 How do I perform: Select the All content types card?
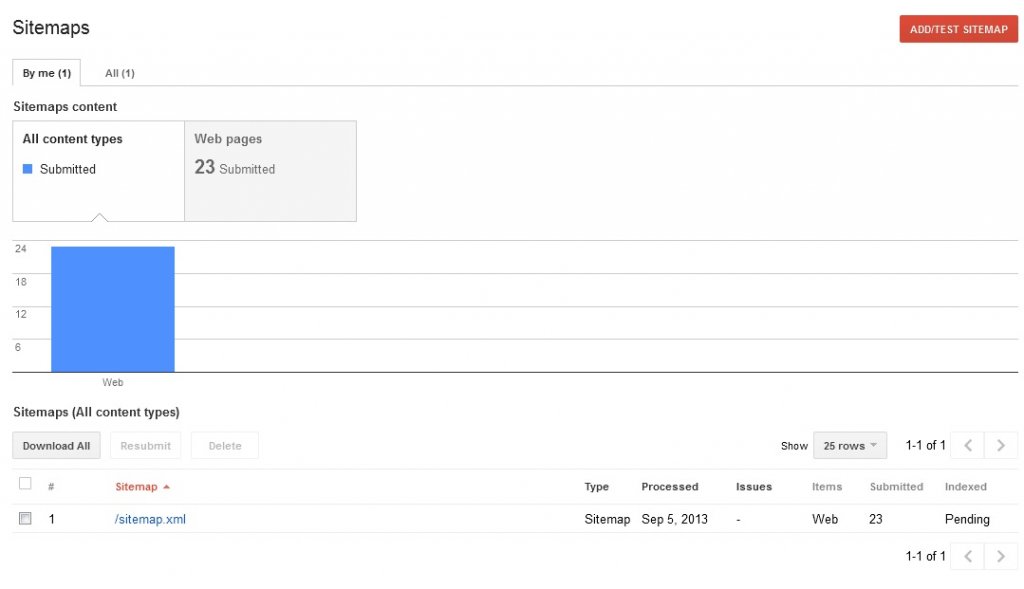(x=98, y=170)
